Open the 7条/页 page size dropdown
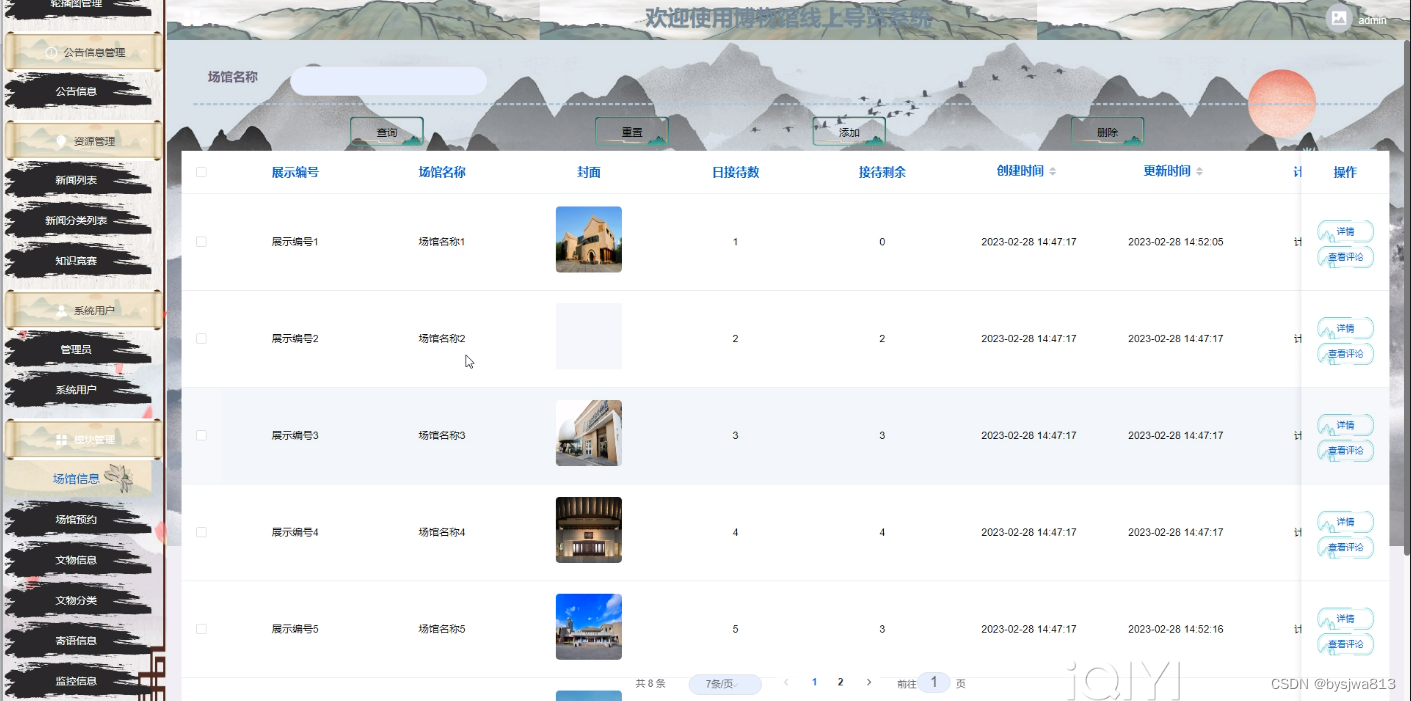Screen dimensions: 1411x701 point(725,684)
